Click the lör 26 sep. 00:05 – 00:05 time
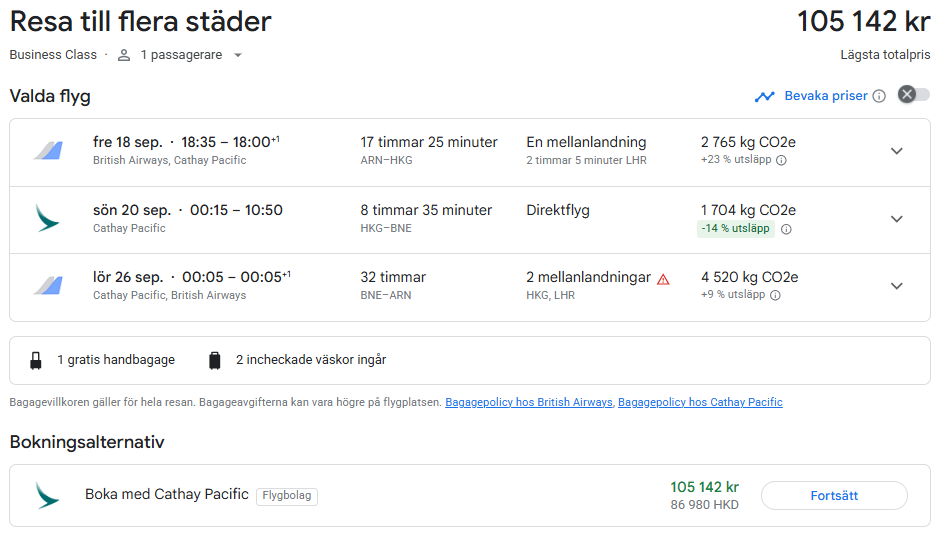940x539 pixels. [x=191, y=277]
